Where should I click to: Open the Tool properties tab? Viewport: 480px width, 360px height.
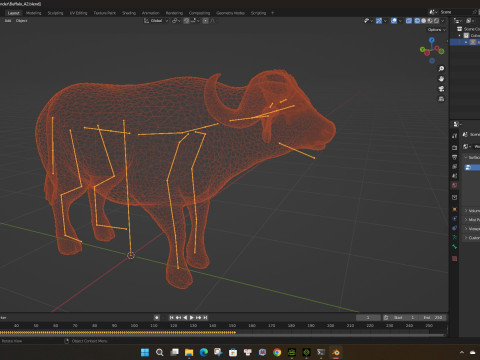pos(454,136)
